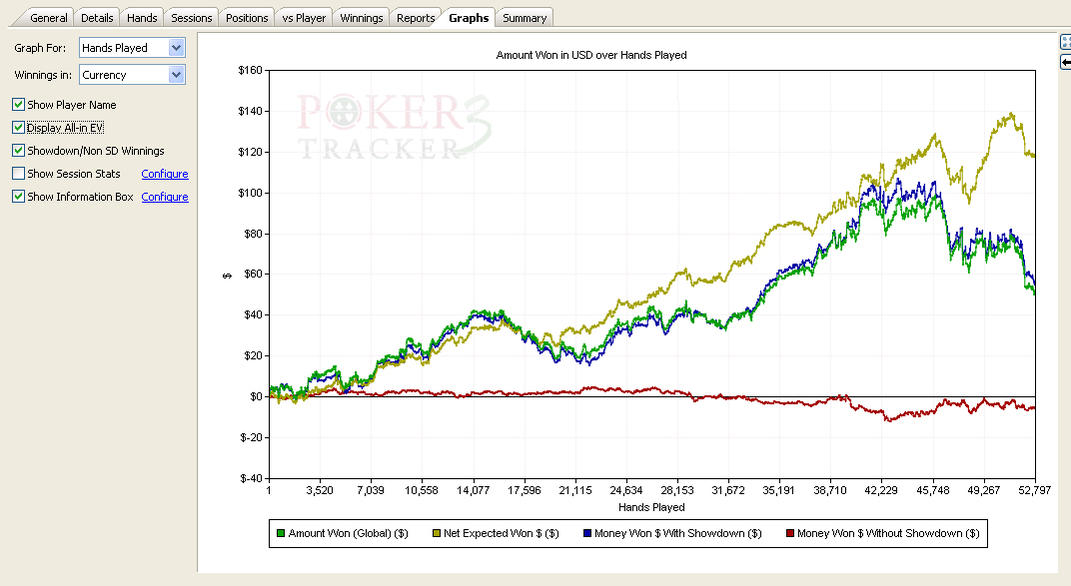
Task: Switch to the Sessions tab
Action: click(191, 18)
